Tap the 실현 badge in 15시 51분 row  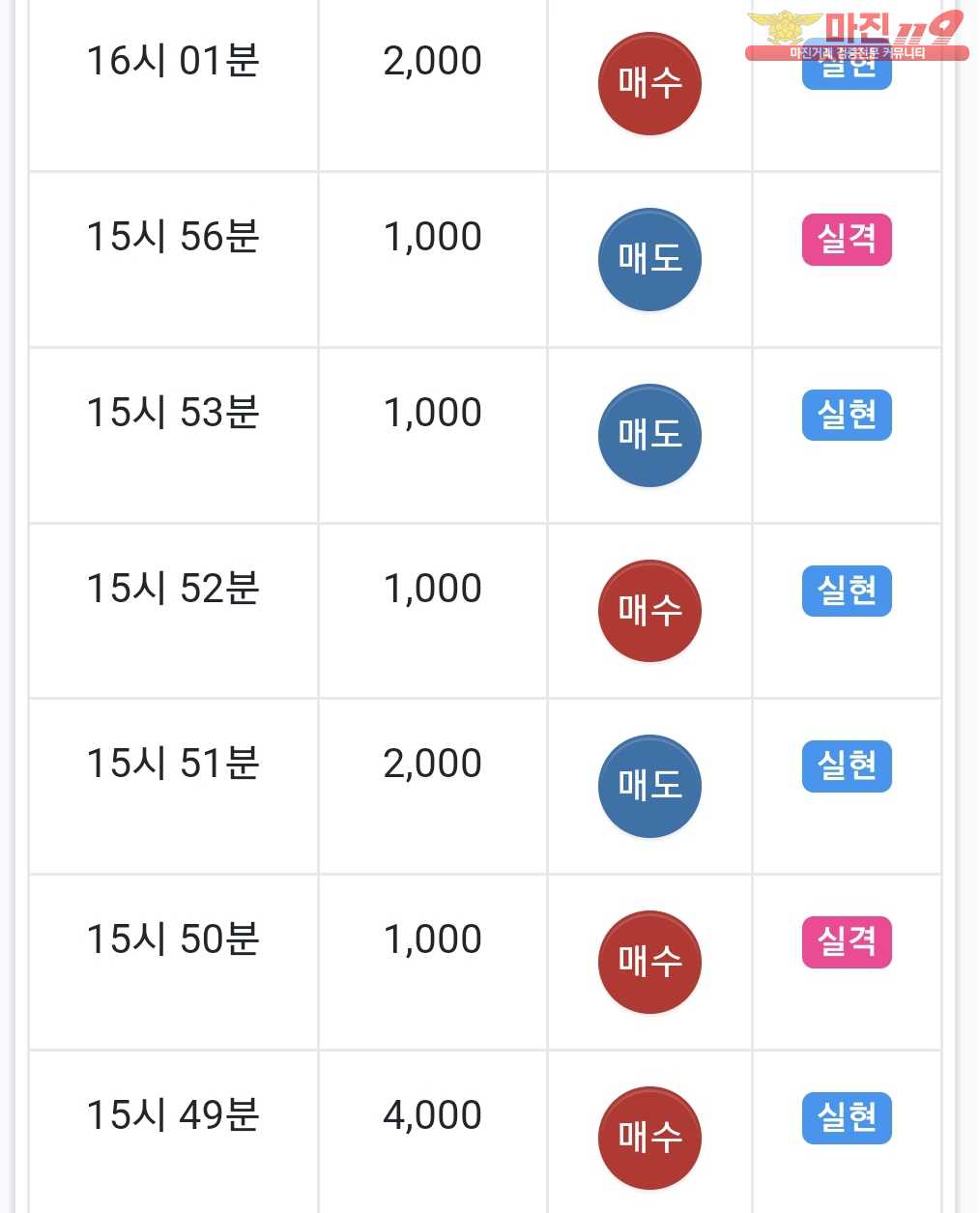coord(847,766)
